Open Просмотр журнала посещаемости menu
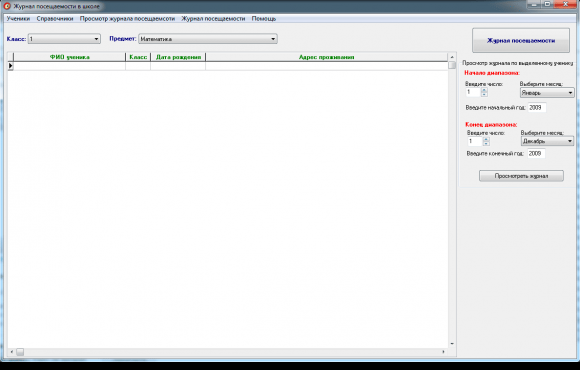This screenshot has height=370, width=580. coord(127,18)
